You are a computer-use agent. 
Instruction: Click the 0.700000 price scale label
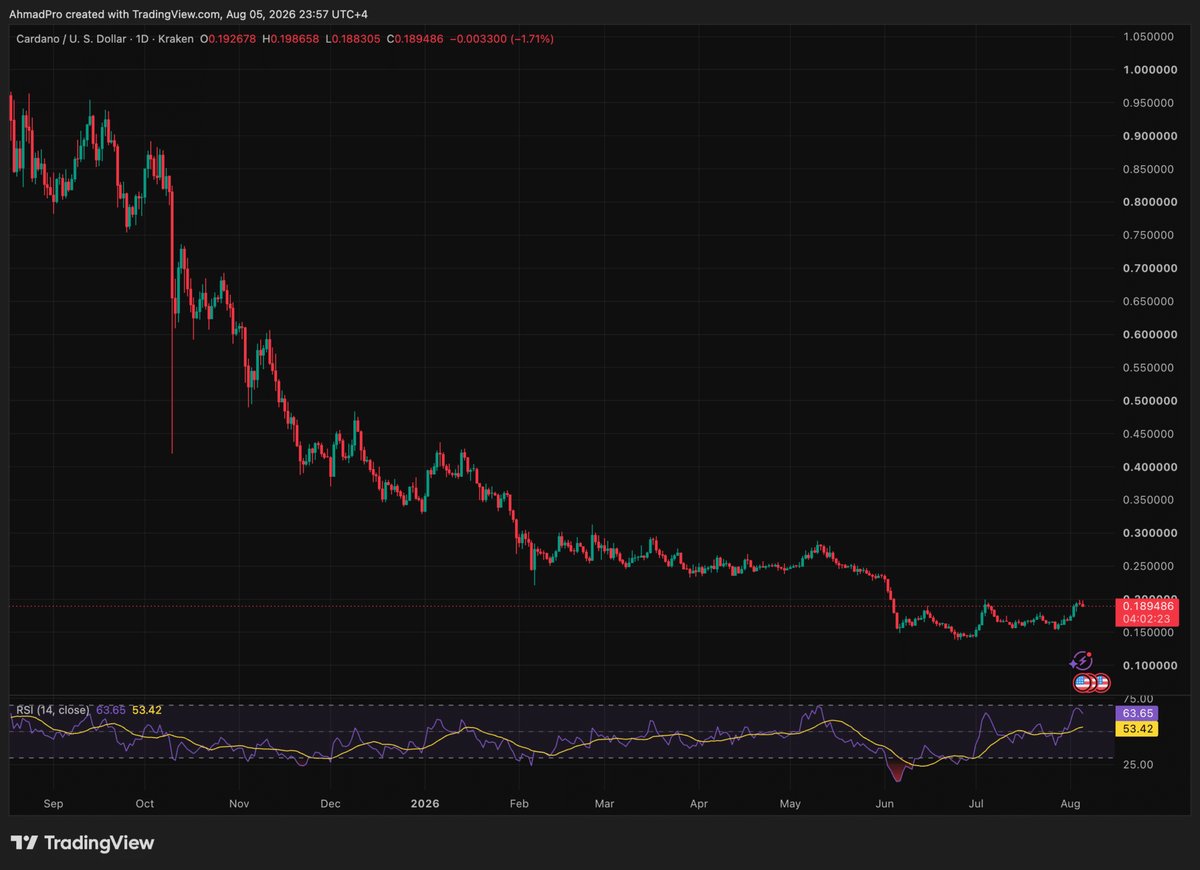tap(1149, 268)
